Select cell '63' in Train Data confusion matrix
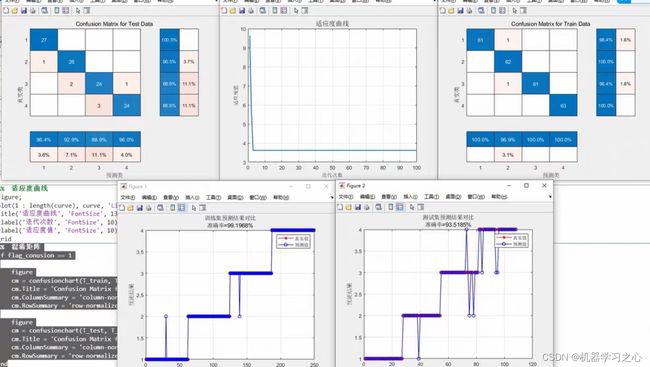This screenshot has width=650, height=367. click(563, 105)
